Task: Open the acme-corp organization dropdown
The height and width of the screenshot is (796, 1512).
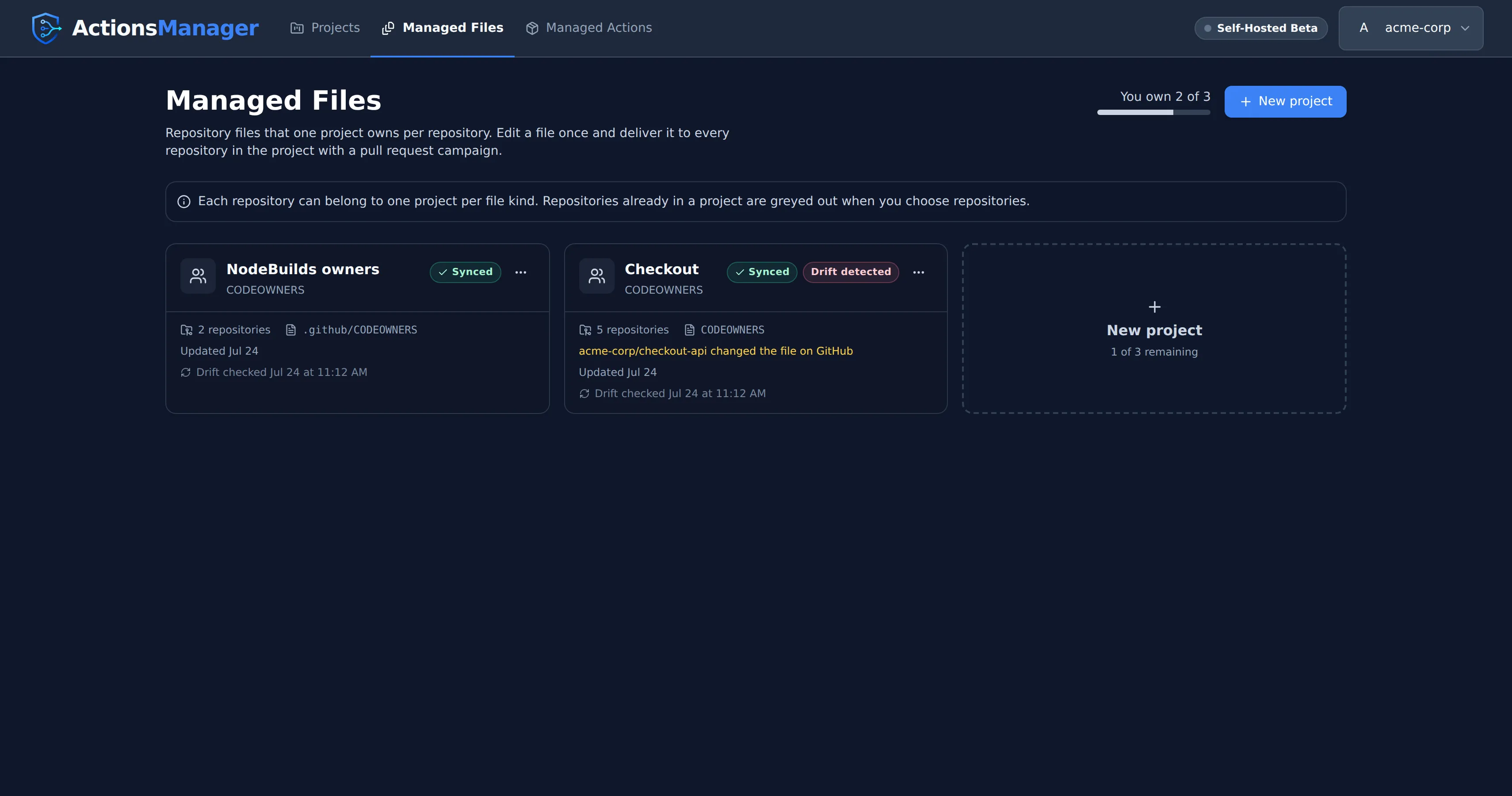Action: (x=1410, y=28)
